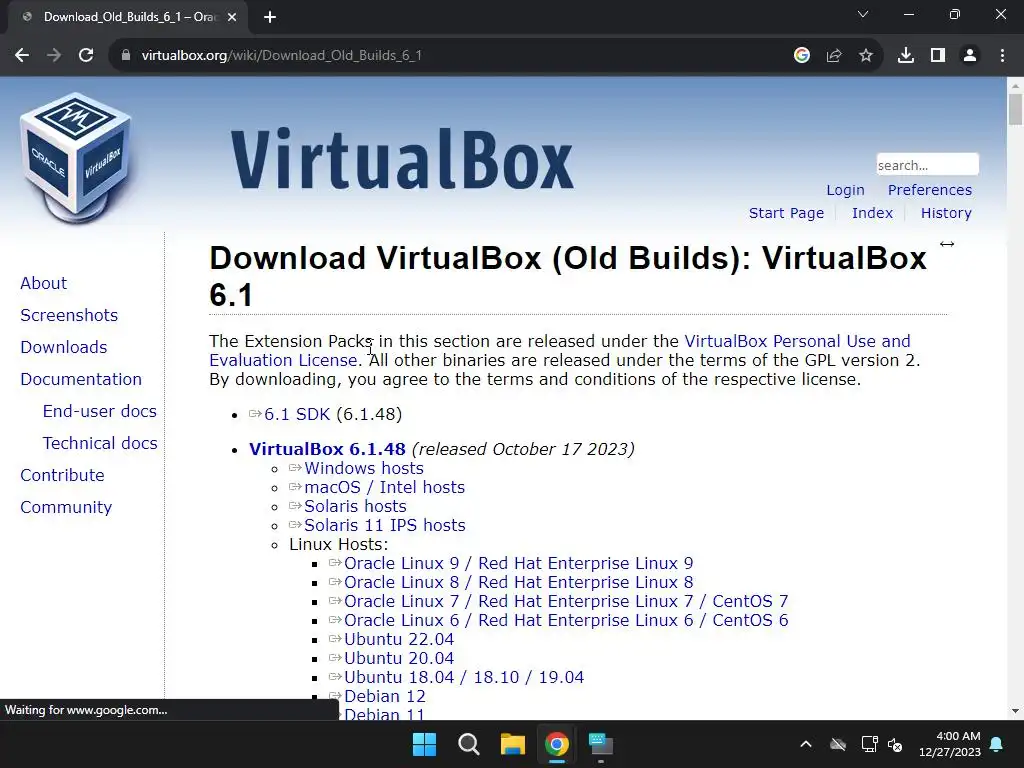Open Screenshots in the sidebar
The width and height of the screenshot is (1024, 768).
pos(69,315)
